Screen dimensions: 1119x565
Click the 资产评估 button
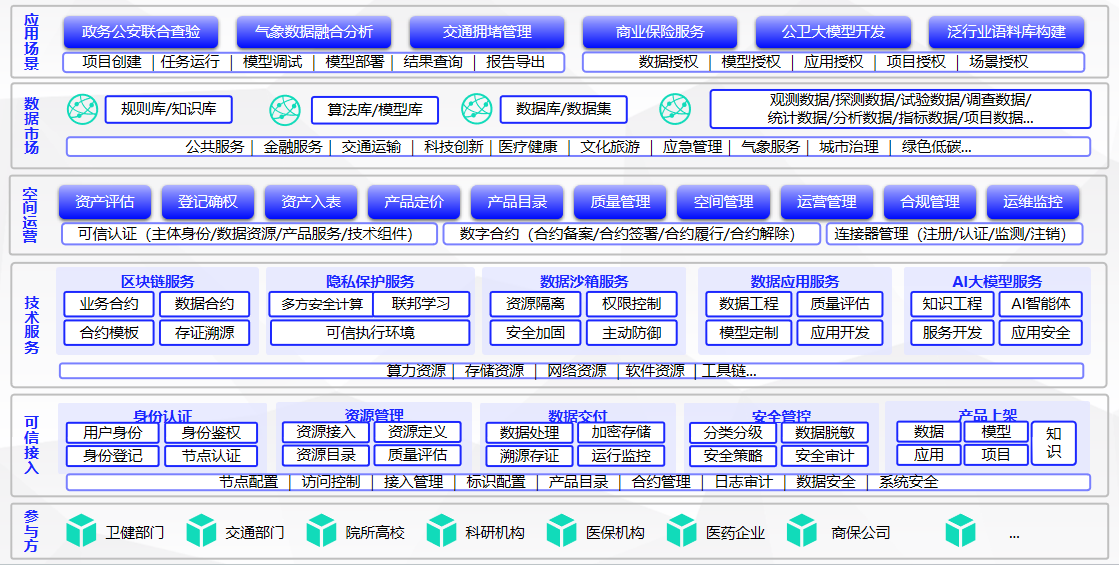click(105, 202)
